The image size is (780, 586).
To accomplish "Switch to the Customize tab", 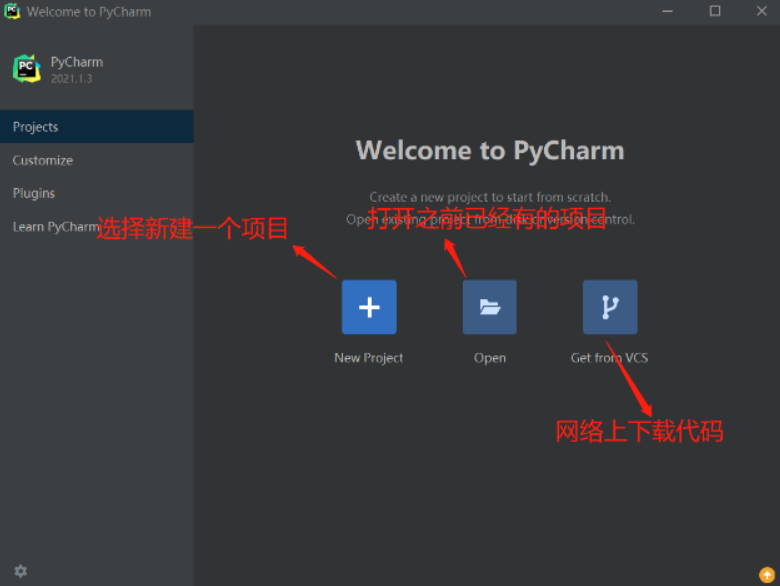I will pyautogui.click(x=97, y=160).
